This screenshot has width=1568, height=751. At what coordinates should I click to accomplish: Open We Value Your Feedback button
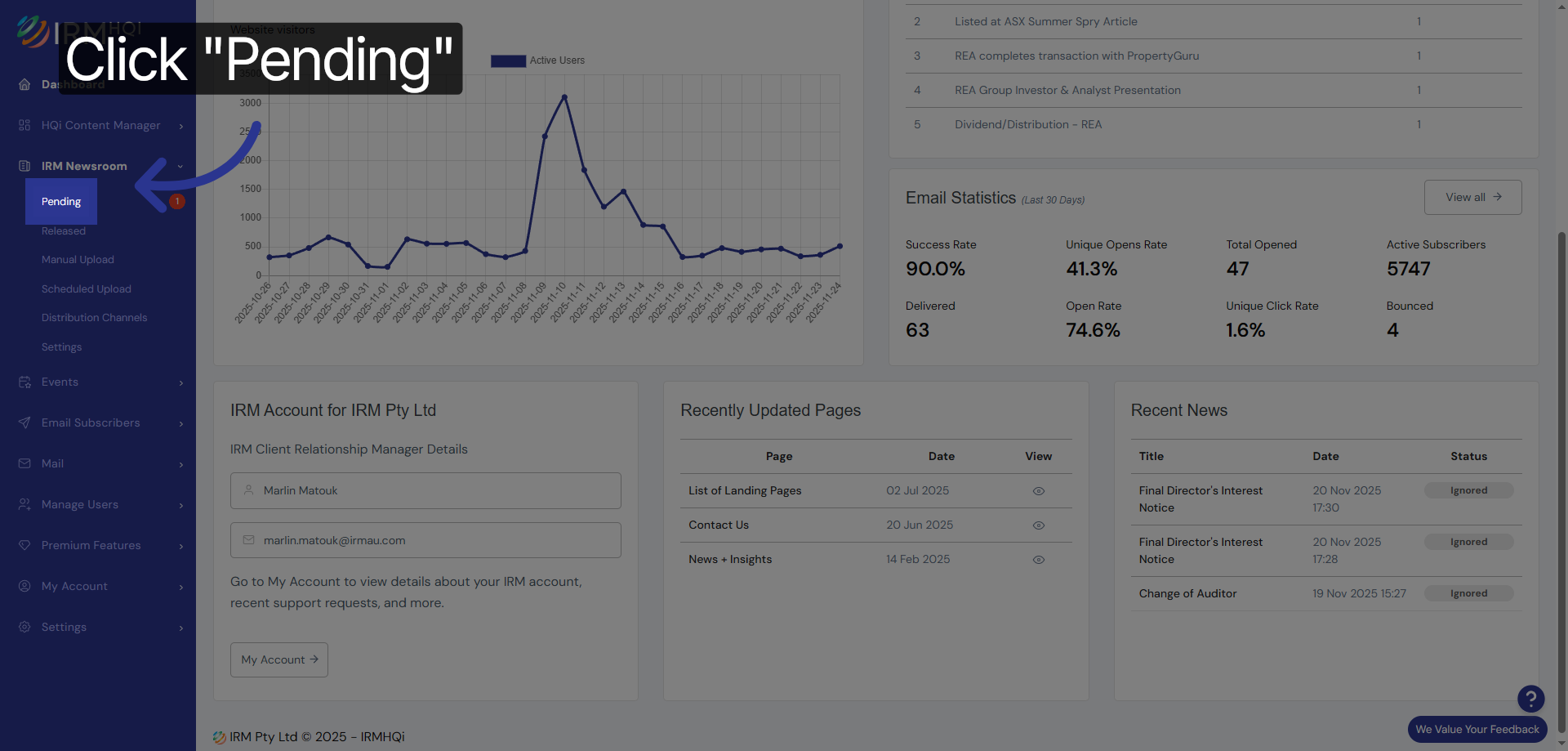[1477, 729]
